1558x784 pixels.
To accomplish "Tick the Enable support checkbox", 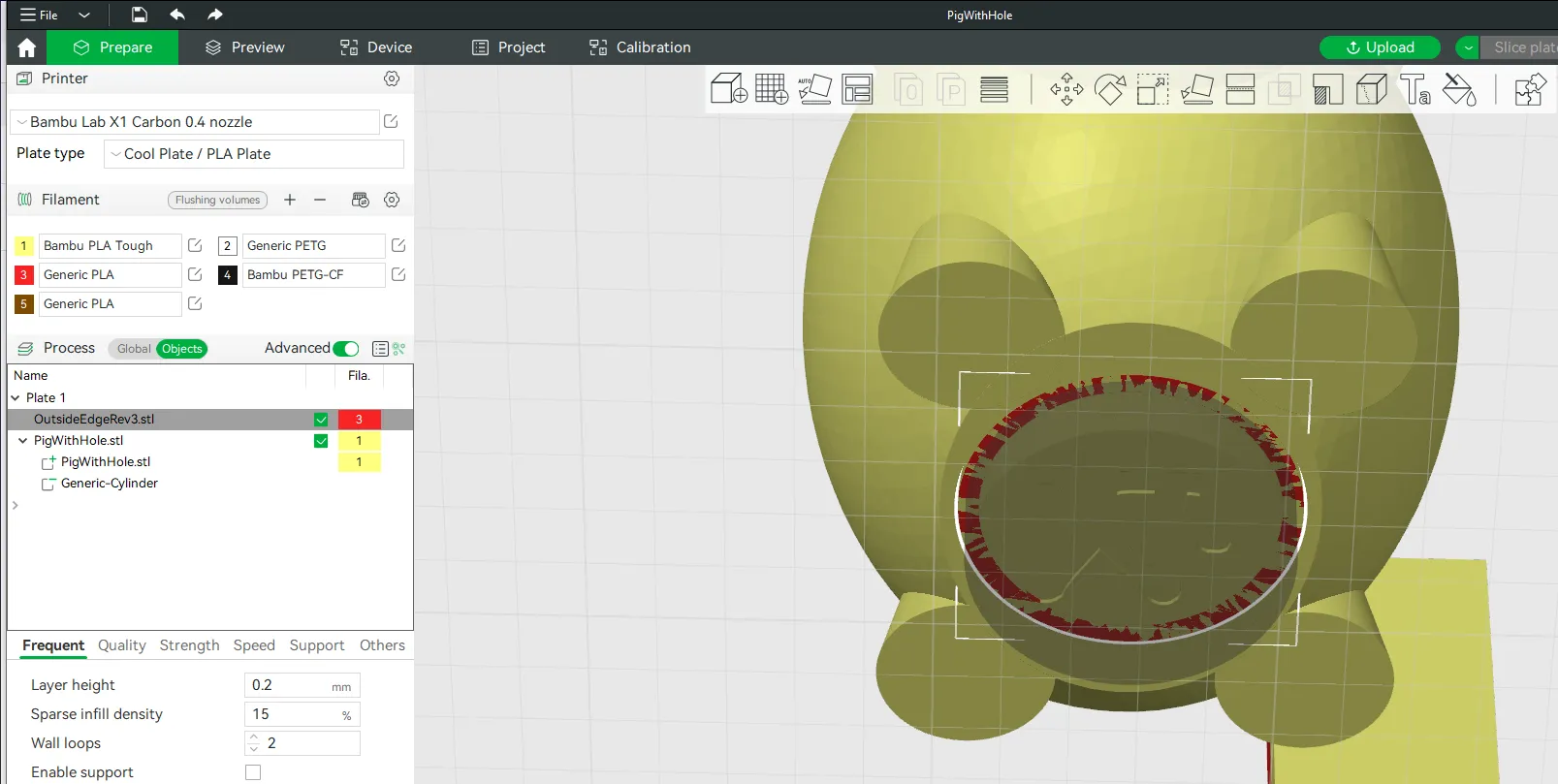I will coord(253,772).
